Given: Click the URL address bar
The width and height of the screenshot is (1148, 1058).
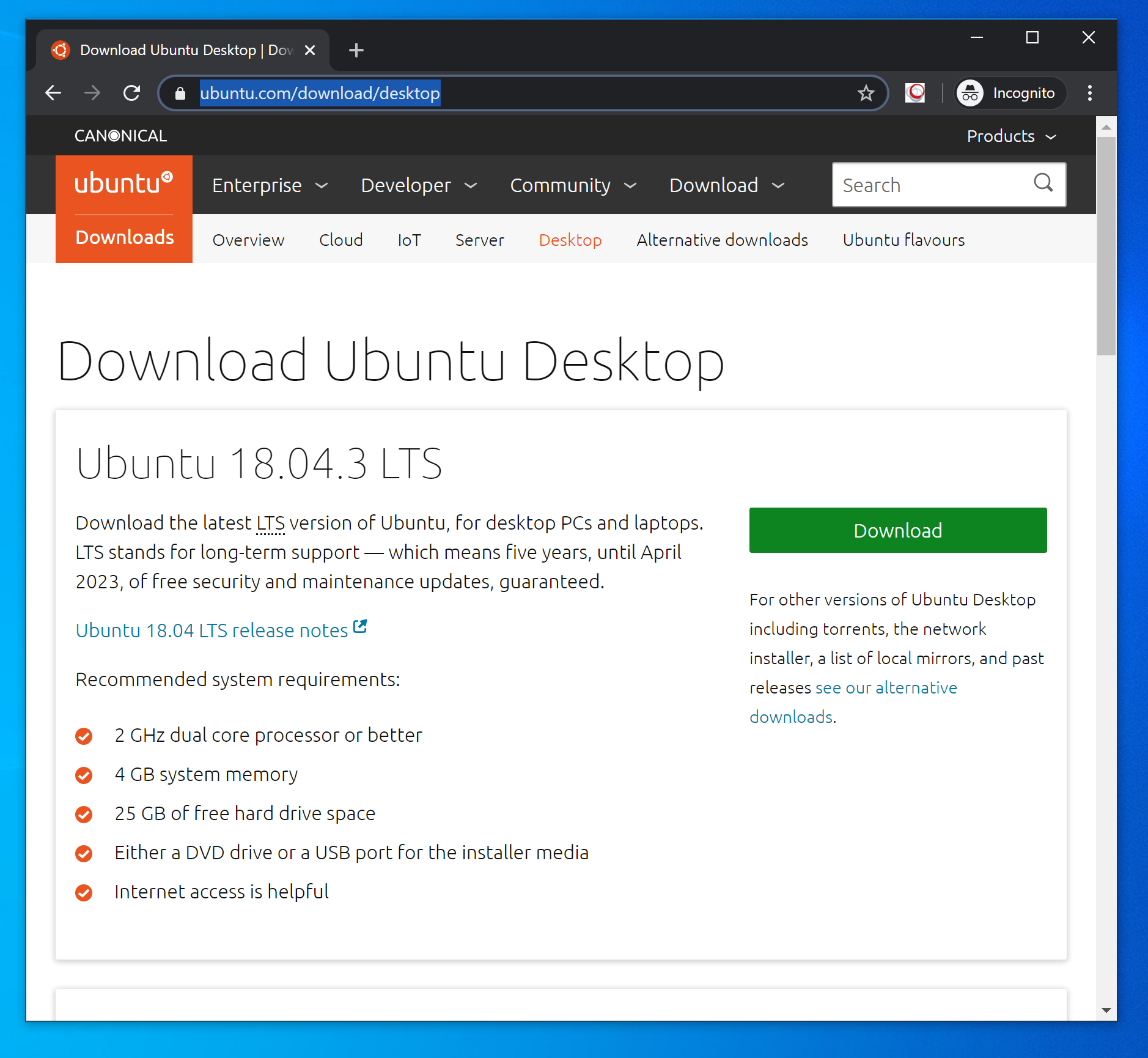Looking at the screenshot, I should 523,93.
